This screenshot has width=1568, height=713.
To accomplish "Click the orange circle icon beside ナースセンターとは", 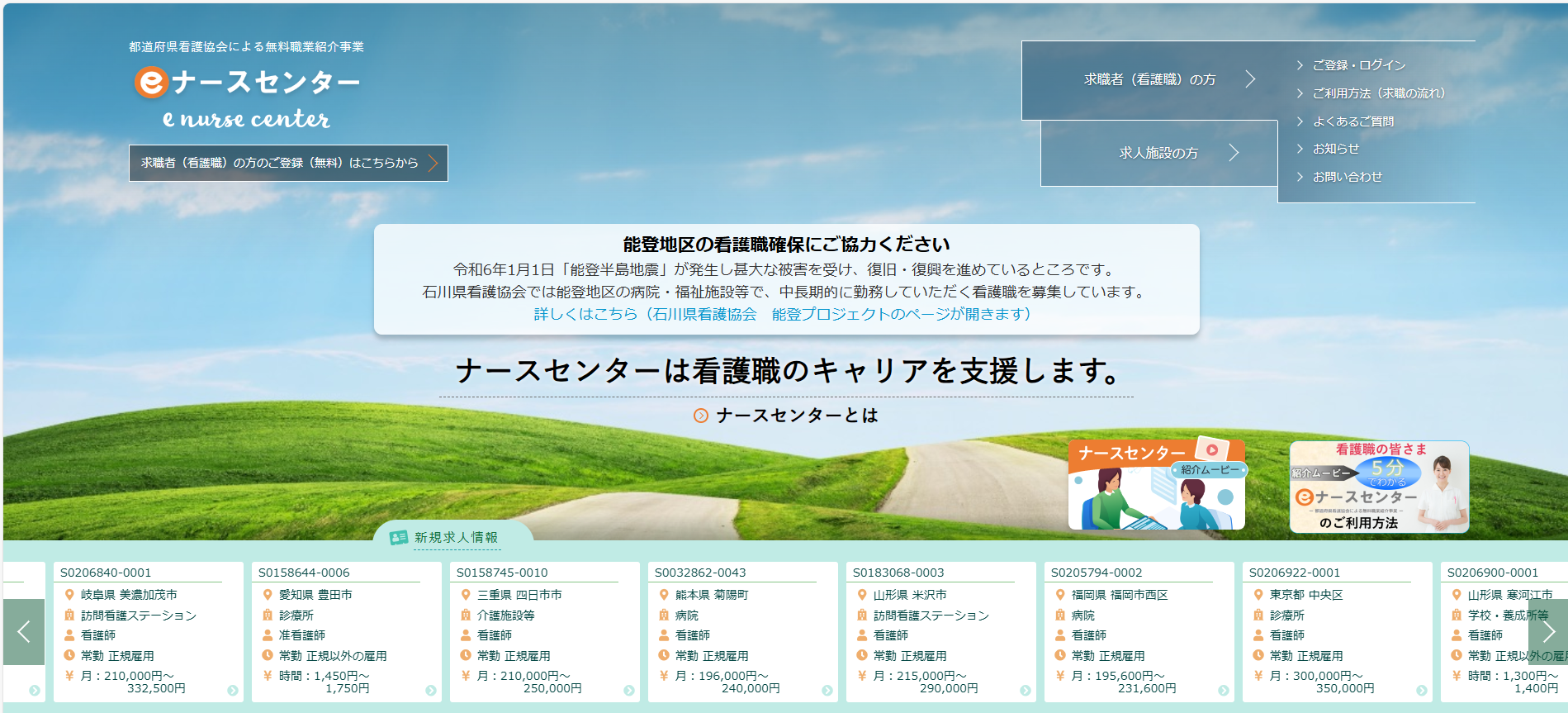I will click(700, 416).
